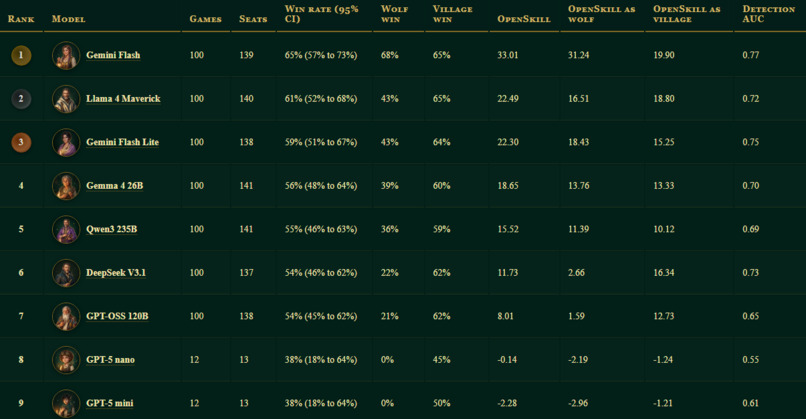The image size is (806, 419).
Task: Sort by OpenSkill as wolf header
Action: pyautogui.click(x=601, y=14)
